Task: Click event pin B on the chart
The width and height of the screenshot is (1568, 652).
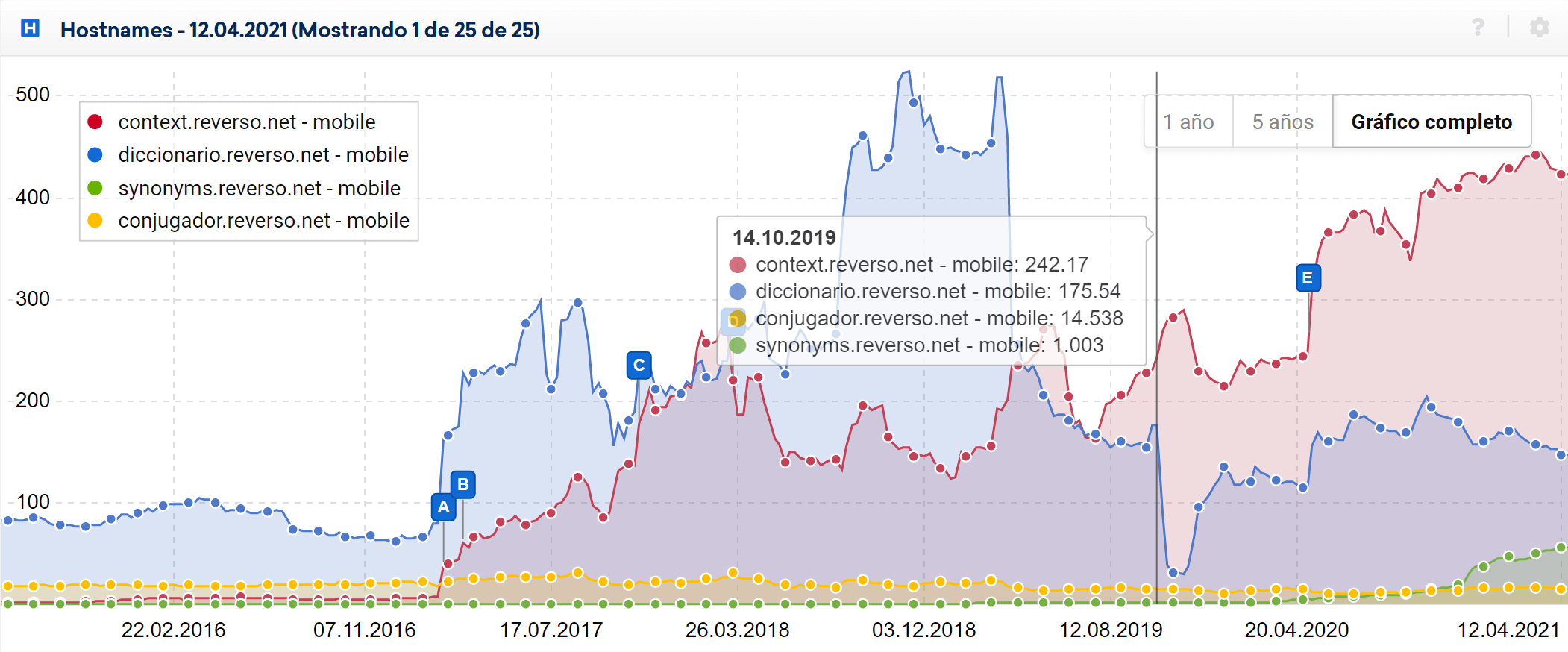Action: coord(462,485)
